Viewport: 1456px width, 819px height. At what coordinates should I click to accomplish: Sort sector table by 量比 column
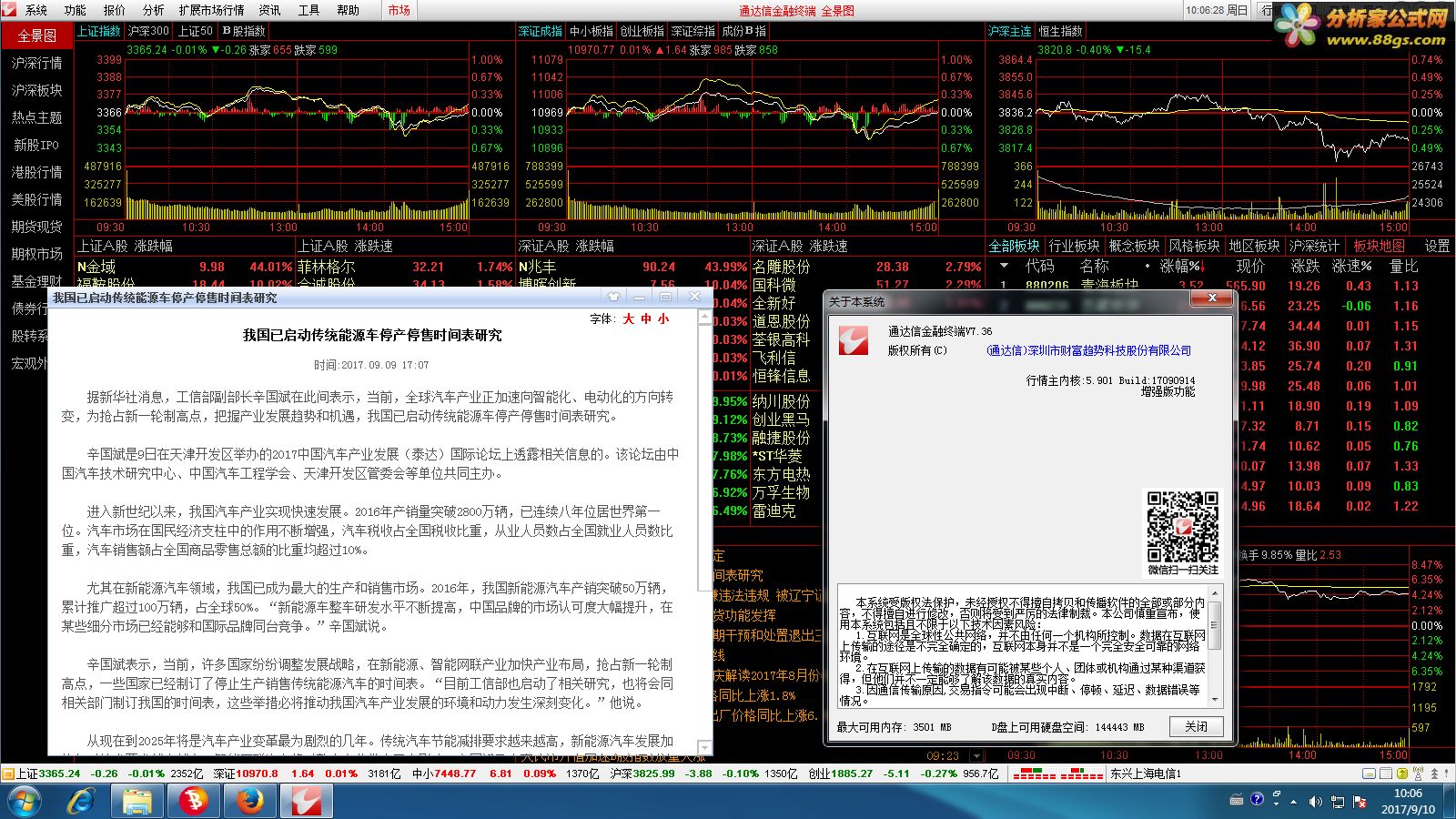tap(1404, 266)
